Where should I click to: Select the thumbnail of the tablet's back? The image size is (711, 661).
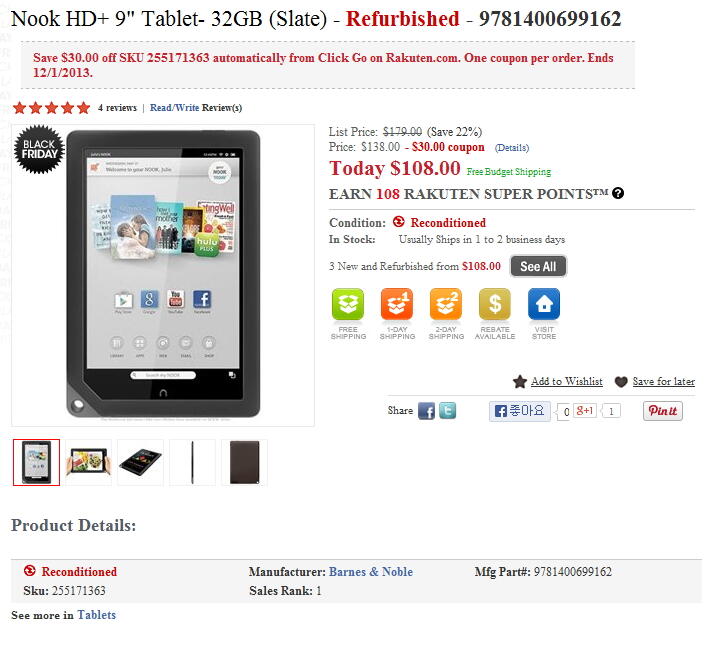[x=244, y=462]
